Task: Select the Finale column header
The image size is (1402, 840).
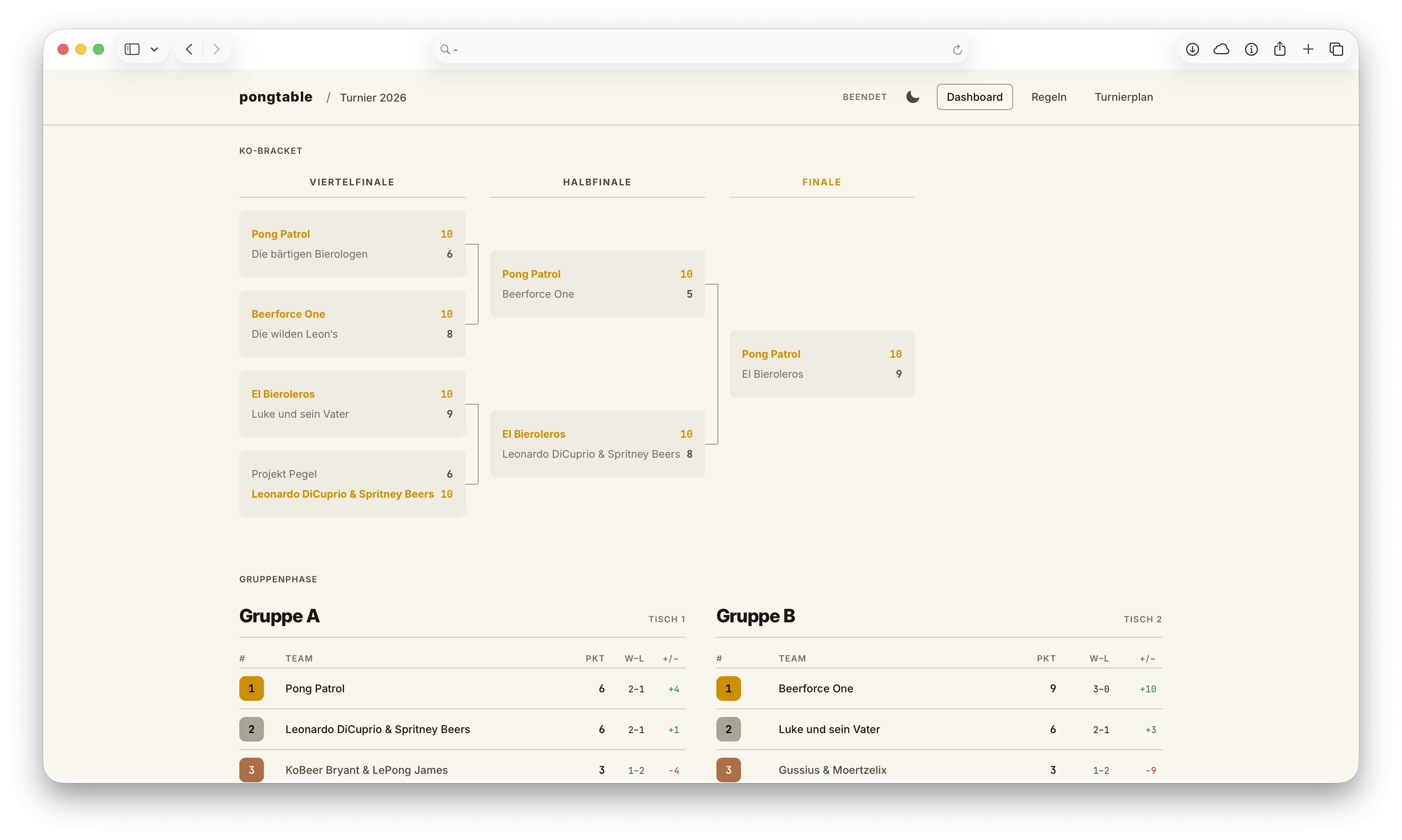Action: (x=821, y=182)
